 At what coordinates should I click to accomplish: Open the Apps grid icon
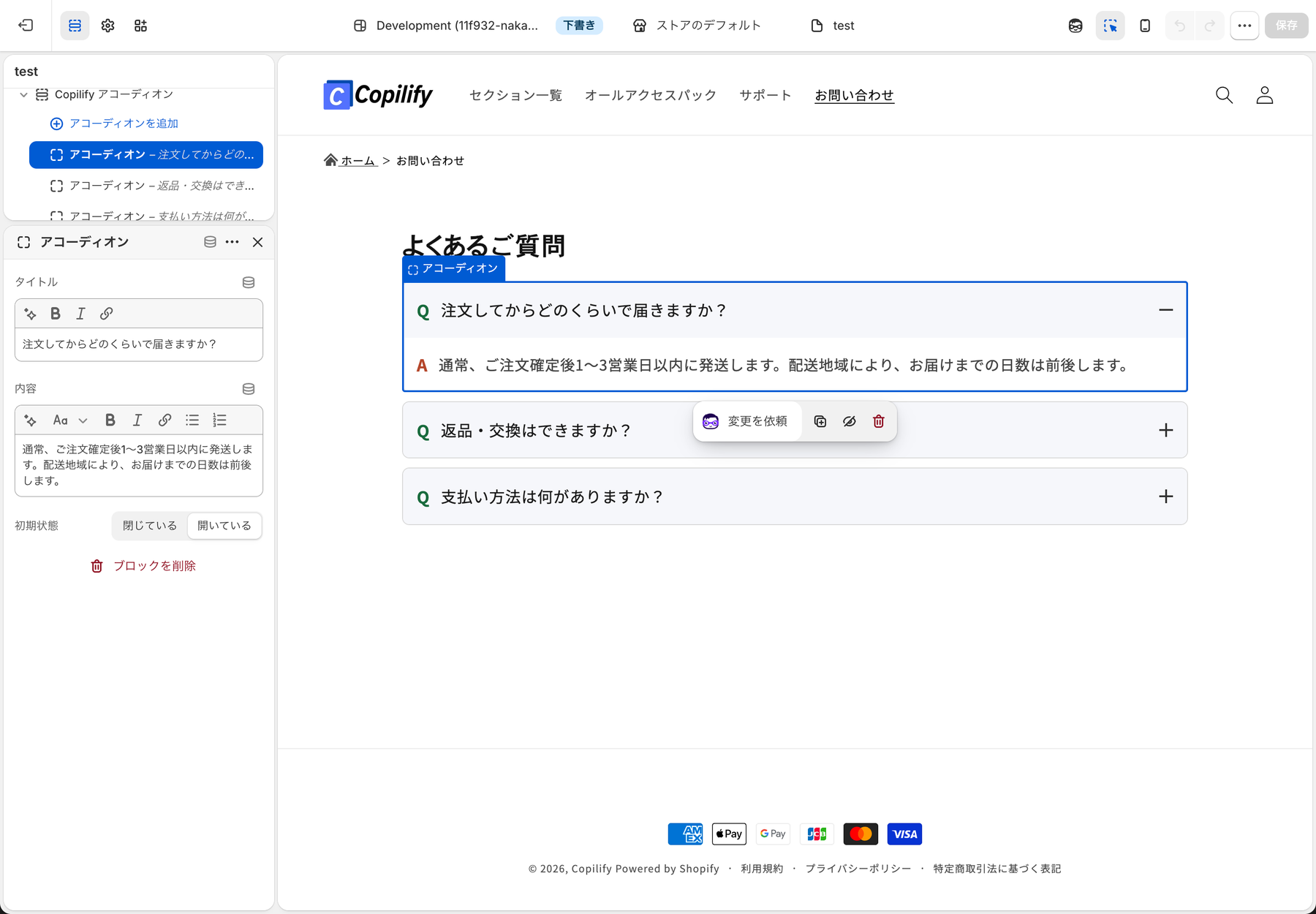(x=140, y=26)
